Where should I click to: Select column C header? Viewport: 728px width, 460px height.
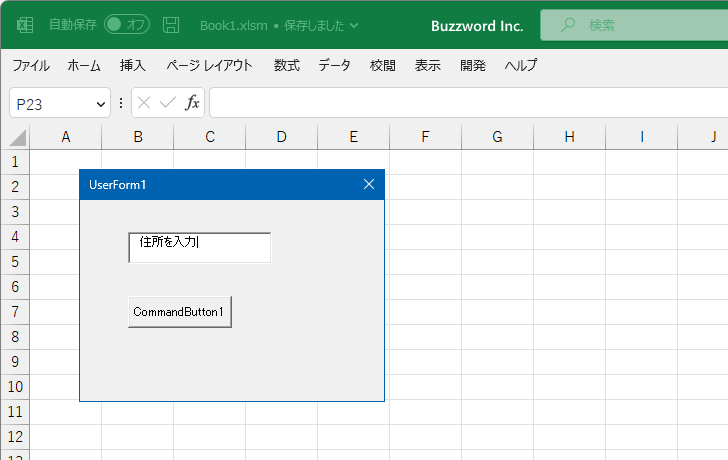[x=209, y=137]
